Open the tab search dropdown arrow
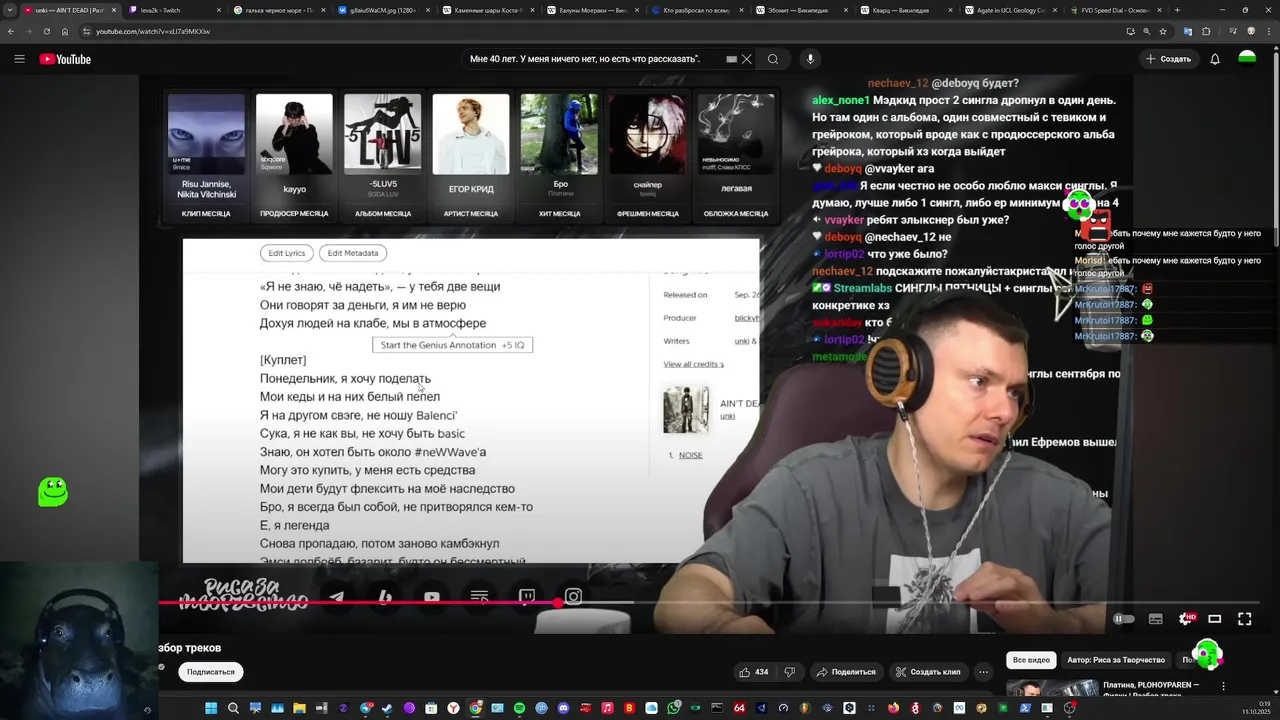The height and width of the screenshot is (720, 1280). [10, 10]
